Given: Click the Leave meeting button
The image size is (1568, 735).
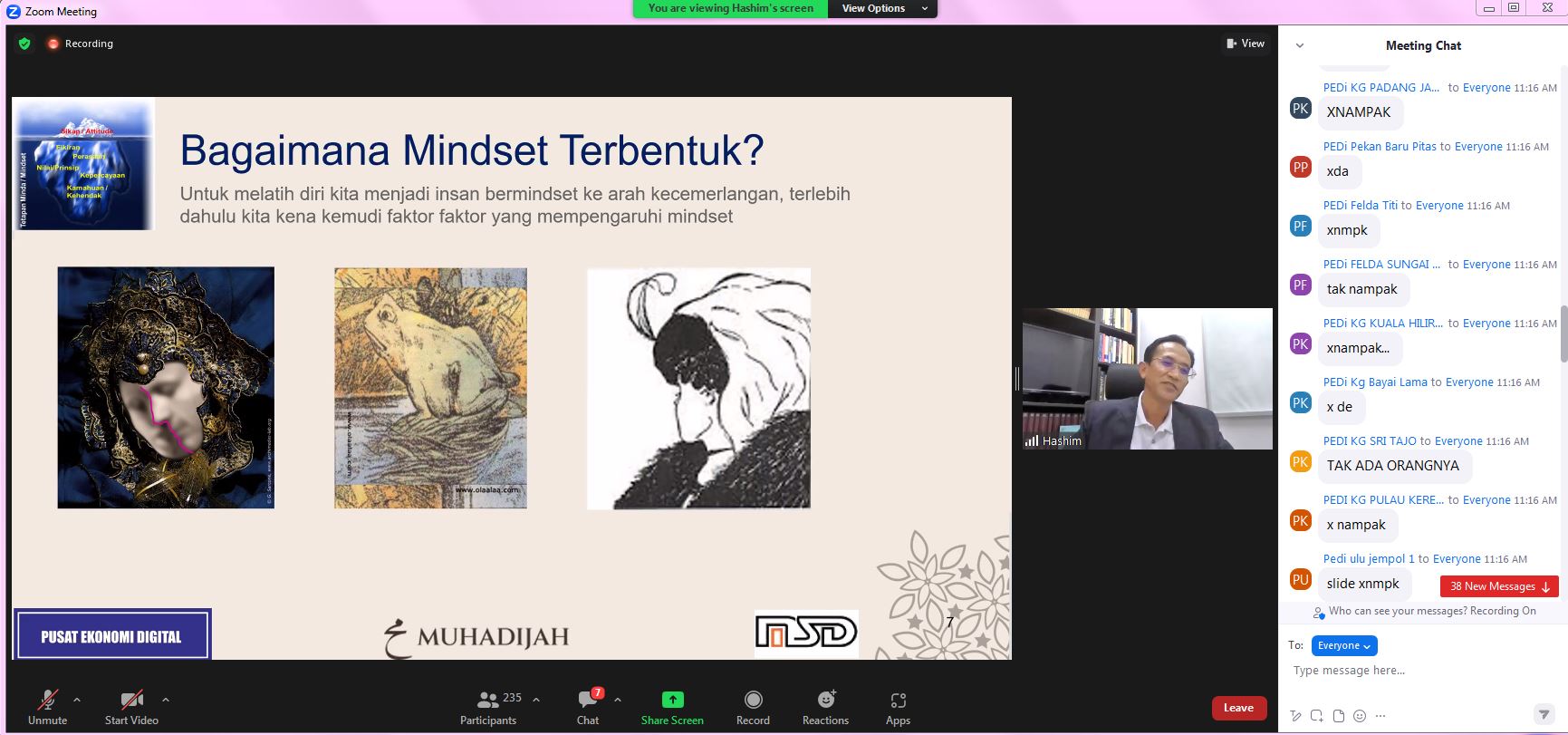Looking at the screenshot, I should click(x=1238, y=708).
